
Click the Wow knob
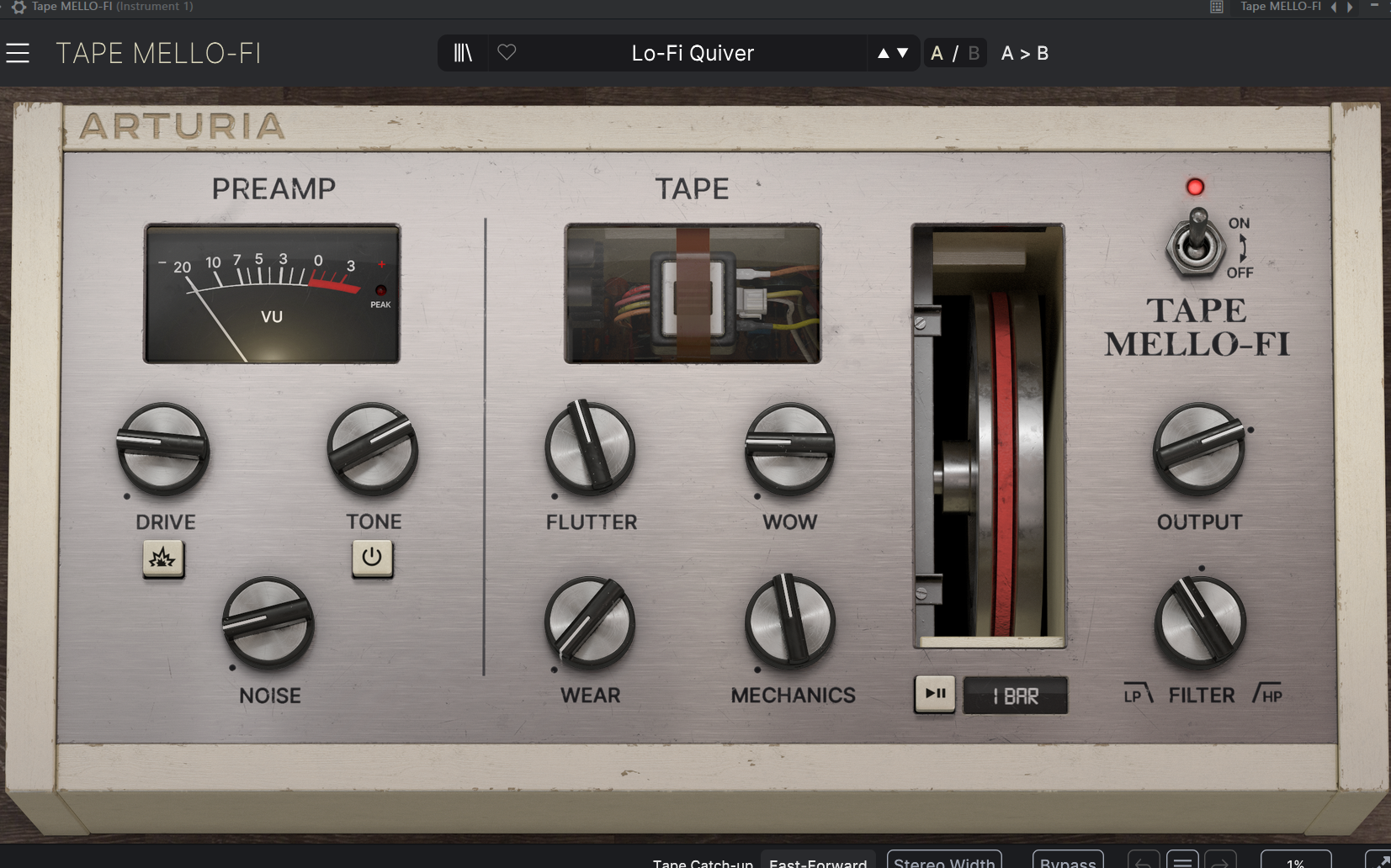coord(789,448)
